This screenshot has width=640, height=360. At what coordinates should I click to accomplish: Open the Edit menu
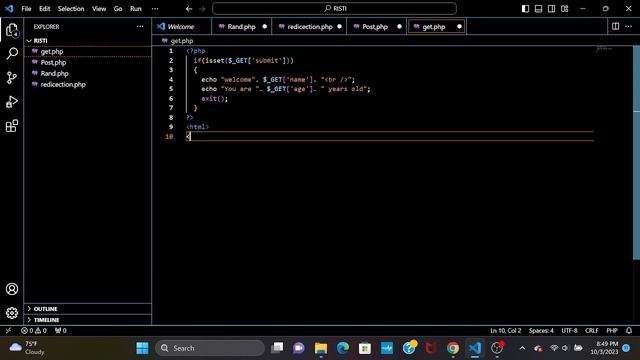[44, 9]
